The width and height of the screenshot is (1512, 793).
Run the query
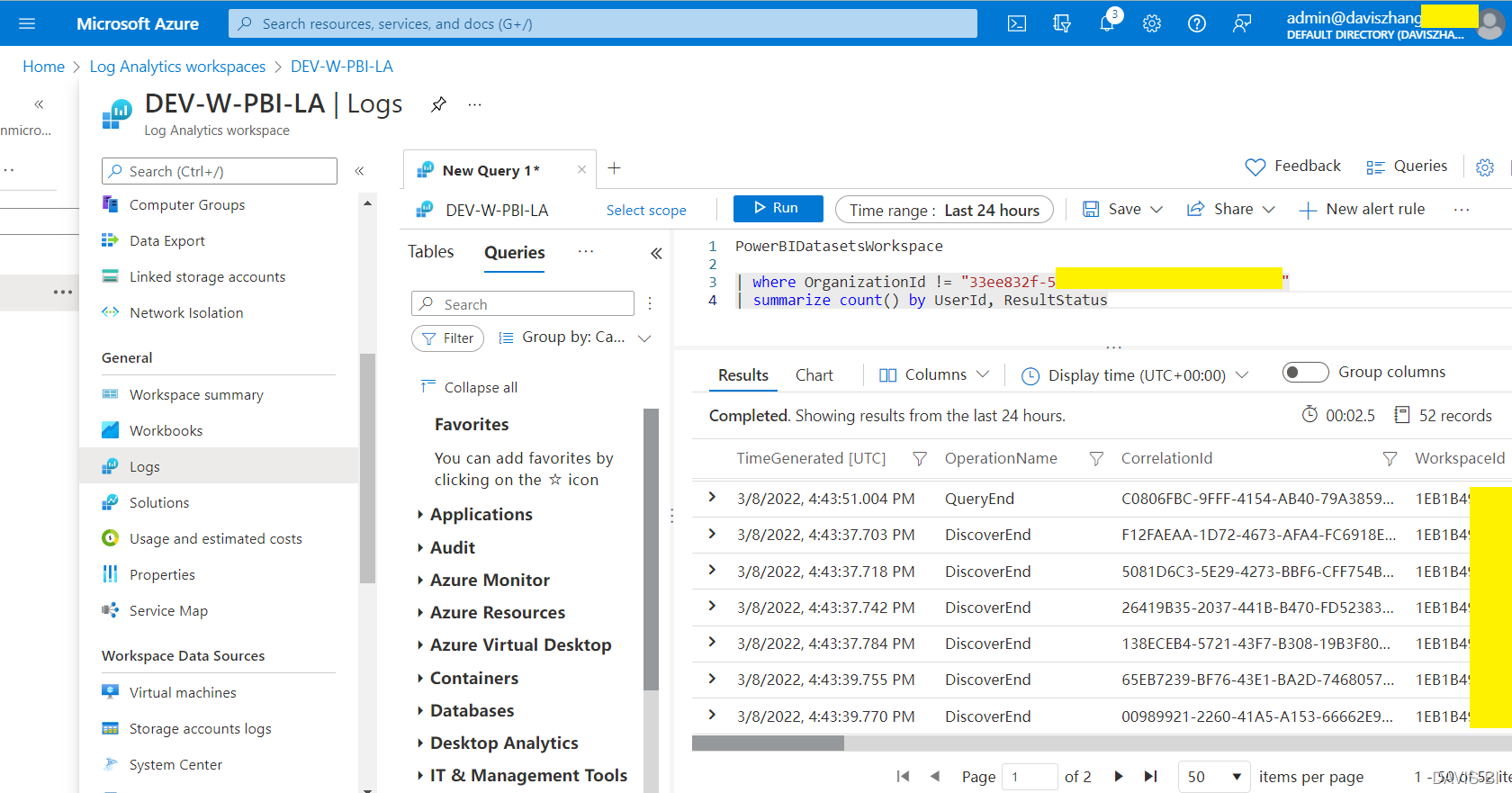click(x=778, y=208)
